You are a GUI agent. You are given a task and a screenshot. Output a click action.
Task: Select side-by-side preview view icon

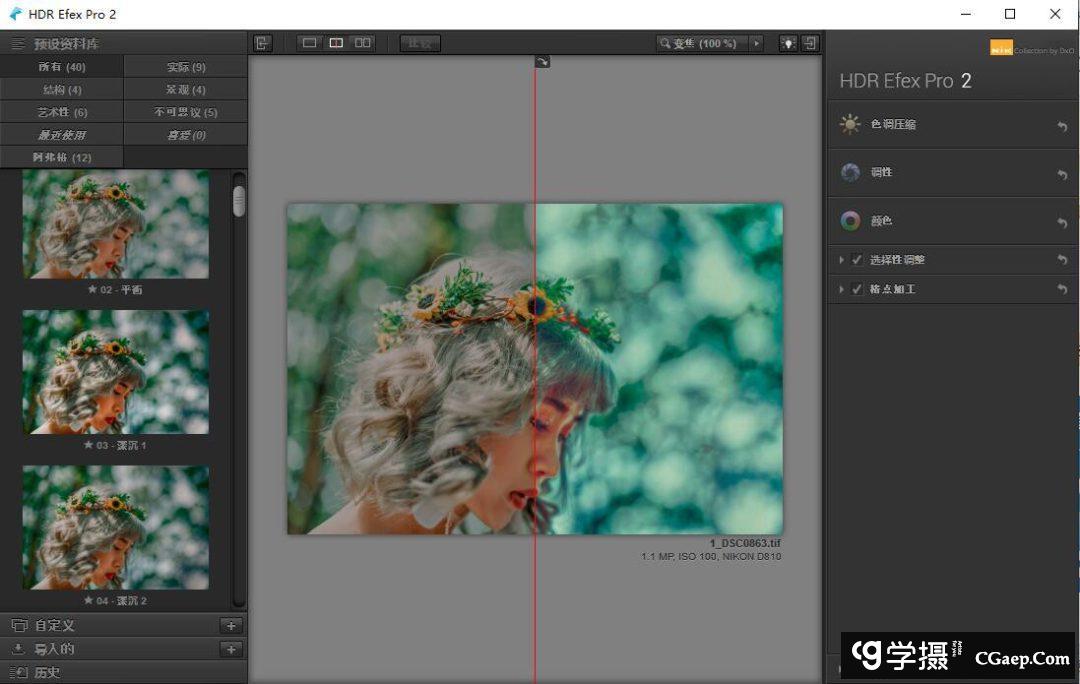pos(363,43)
